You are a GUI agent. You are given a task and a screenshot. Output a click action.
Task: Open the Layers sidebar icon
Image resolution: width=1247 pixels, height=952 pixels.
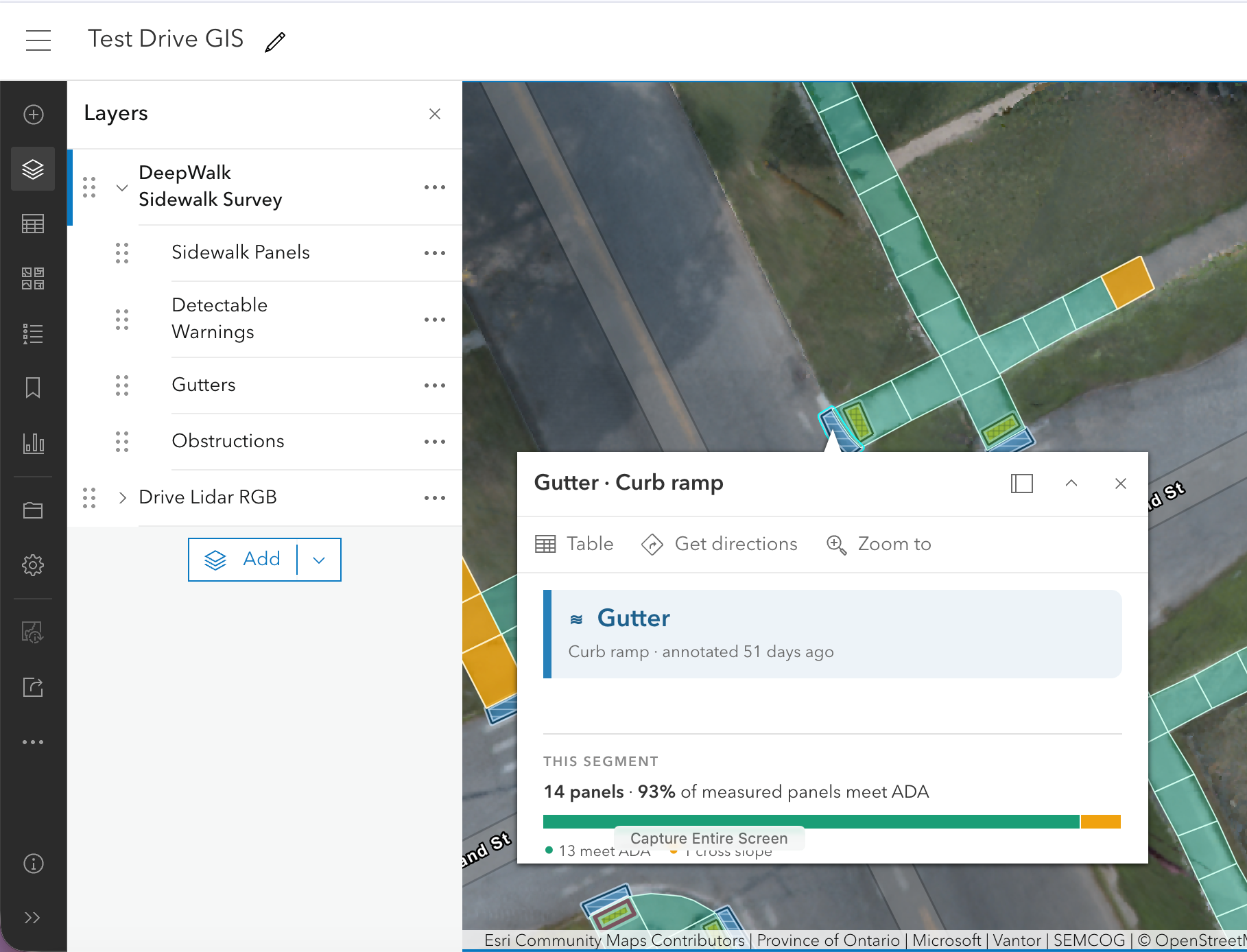pyautogui.click(x=33, y=169)
